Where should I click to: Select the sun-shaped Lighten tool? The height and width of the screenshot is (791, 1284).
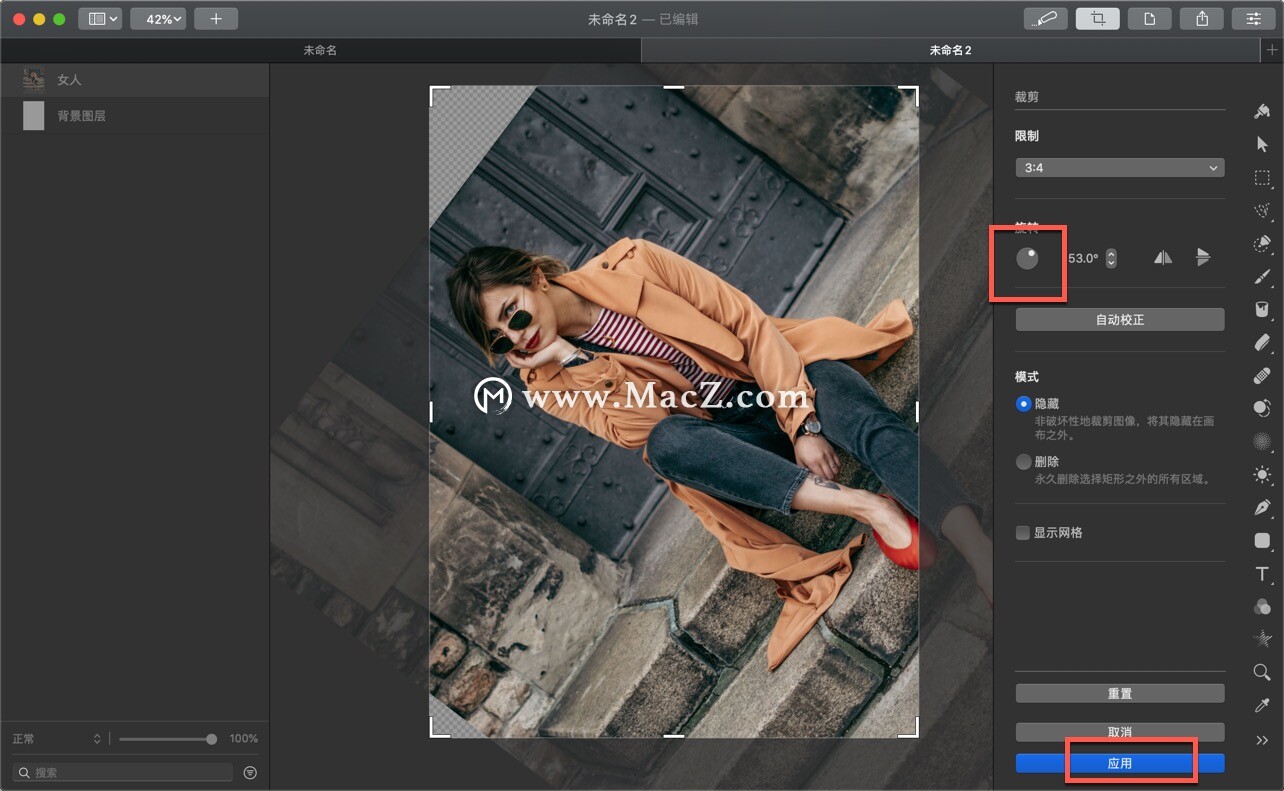[x=1262, y=474]
